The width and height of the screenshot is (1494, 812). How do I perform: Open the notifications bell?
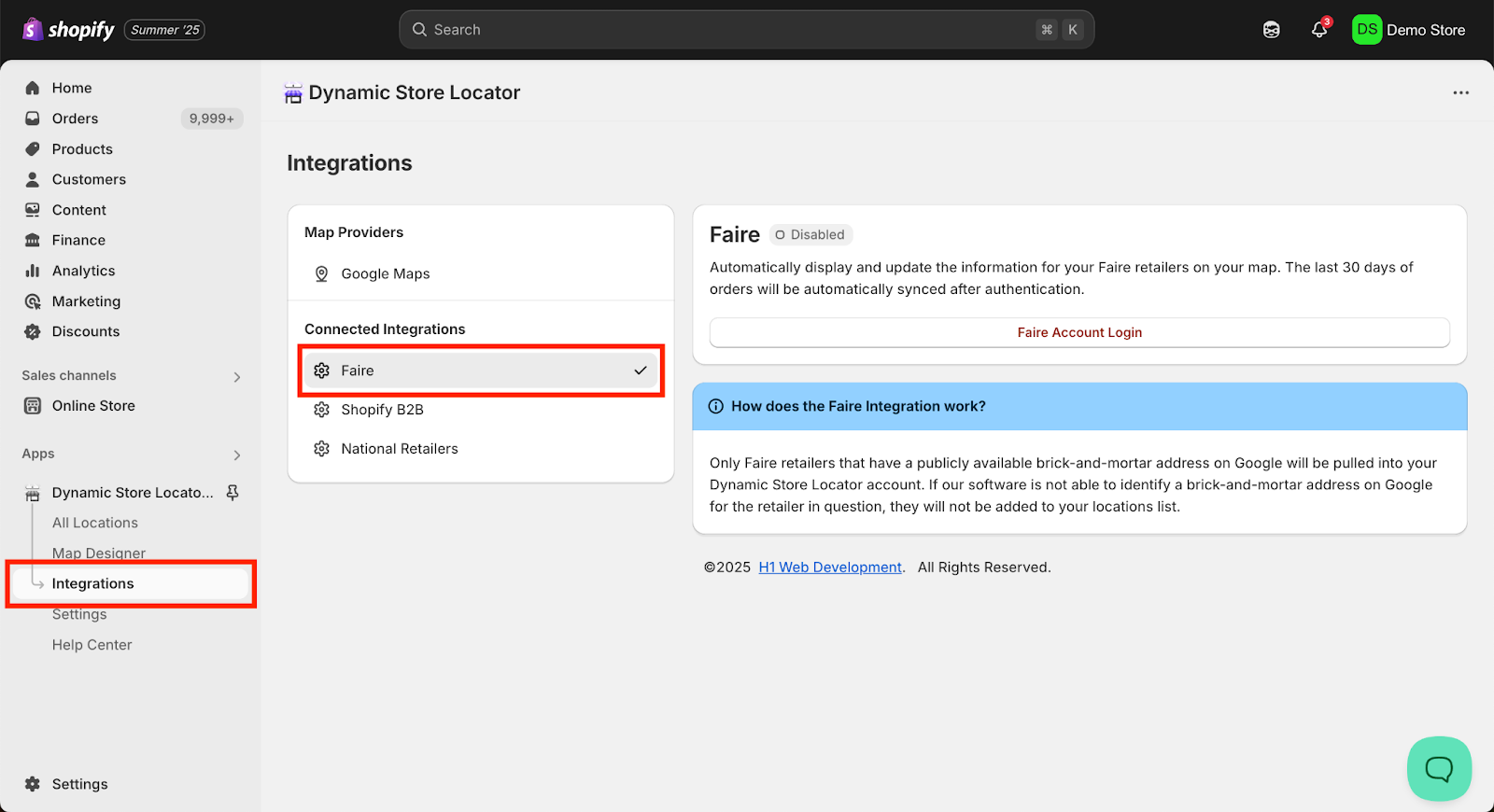coord(1319,30)
